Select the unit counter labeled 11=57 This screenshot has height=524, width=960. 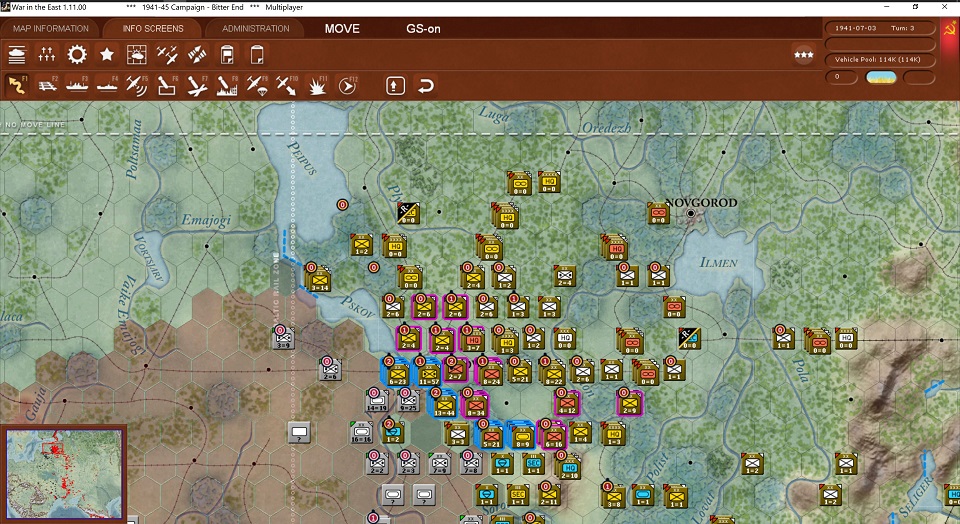tap(429, 373)
